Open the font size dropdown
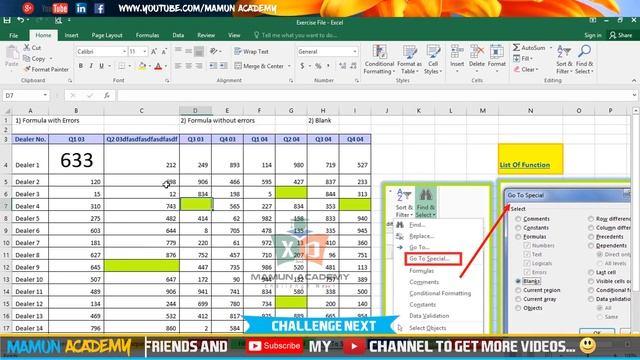Screen dimensions: 640x360 point(144,51)
